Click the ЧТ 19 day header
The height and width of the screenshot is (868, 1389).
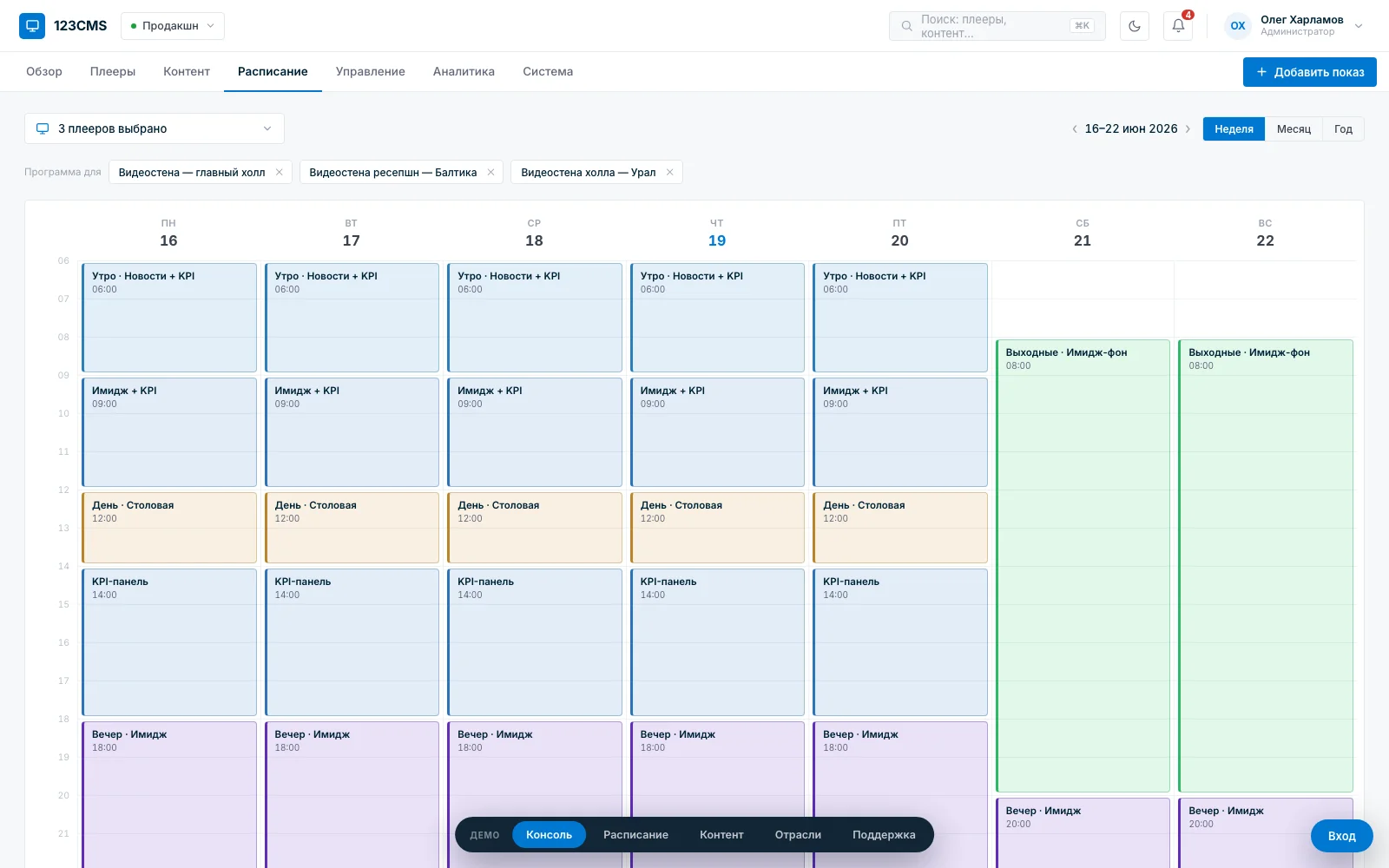point(717,233)
